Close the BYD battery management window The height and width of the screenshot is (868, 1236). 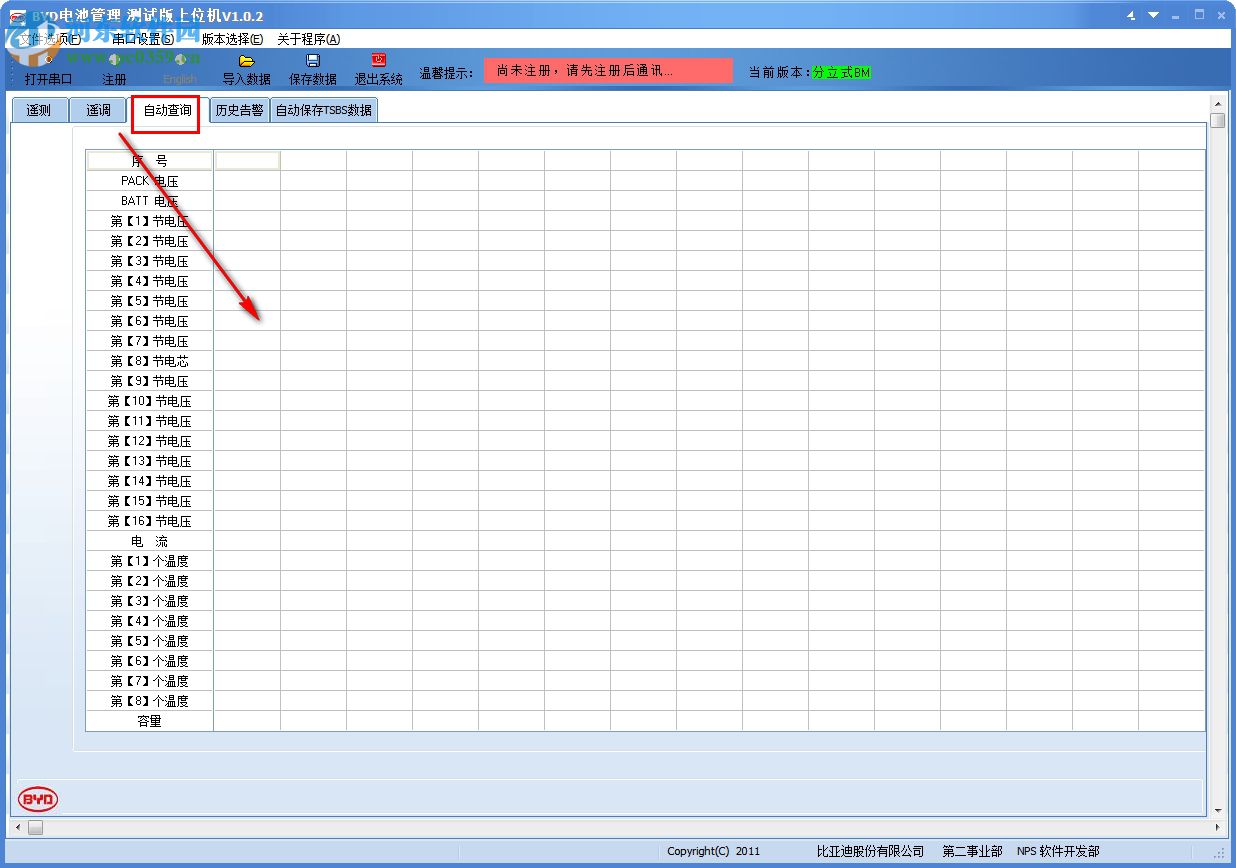tap(1222, 15)
